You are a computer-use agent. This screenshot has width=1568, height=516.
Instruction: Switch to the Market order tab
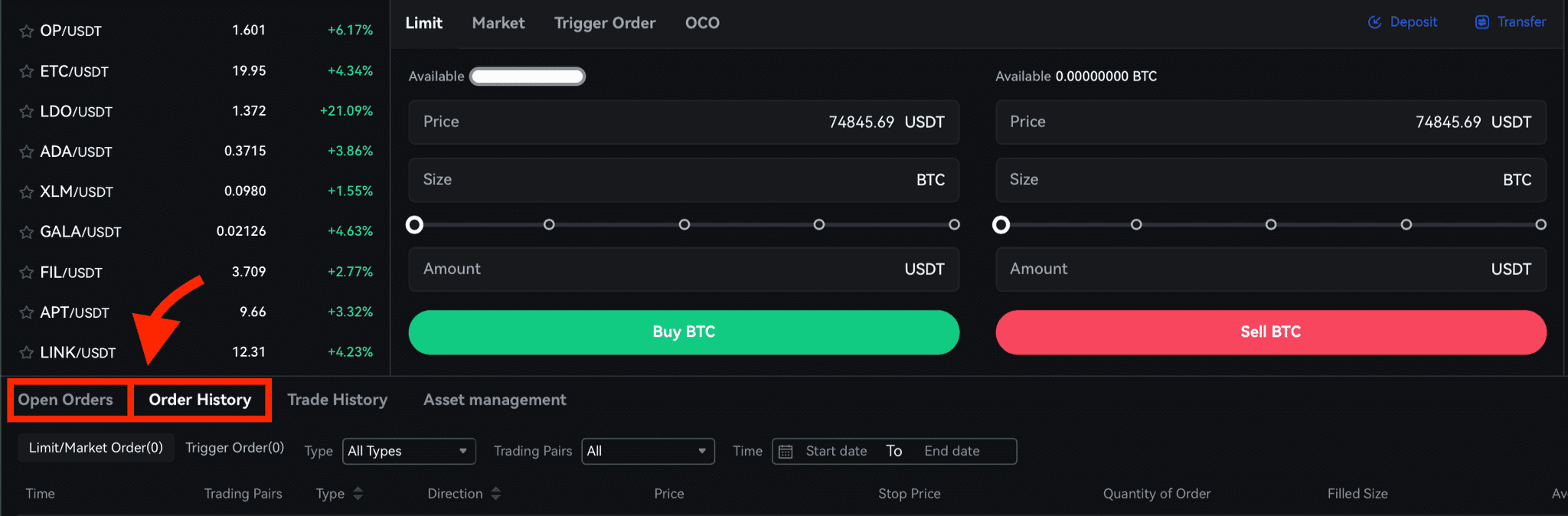[x=498, y=23]
